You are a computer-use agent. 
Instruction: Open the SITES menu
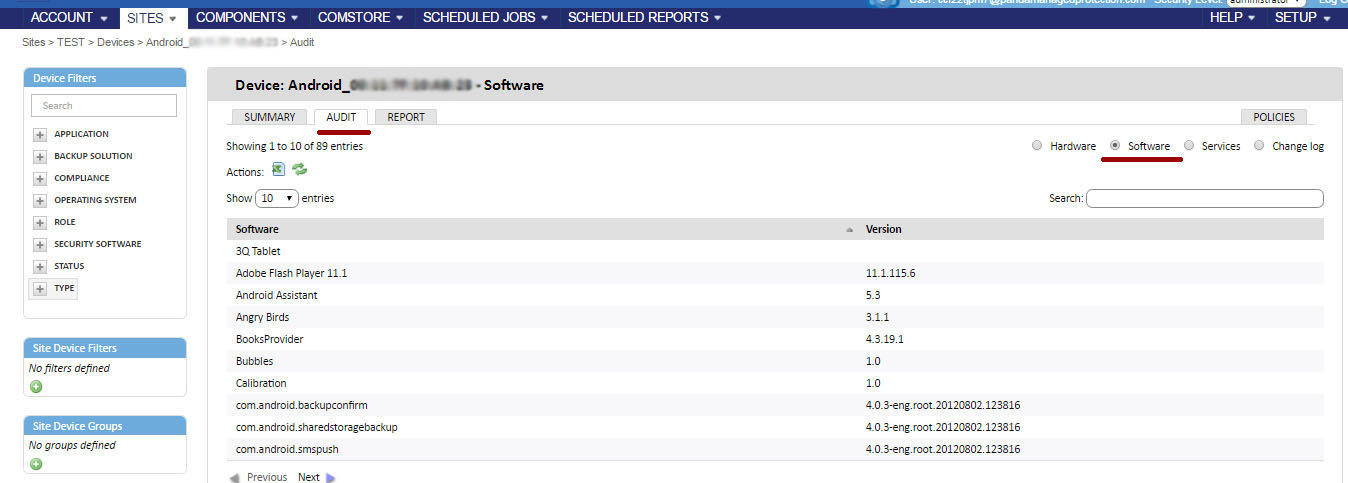pyautogui.click(x=152, y=17)
